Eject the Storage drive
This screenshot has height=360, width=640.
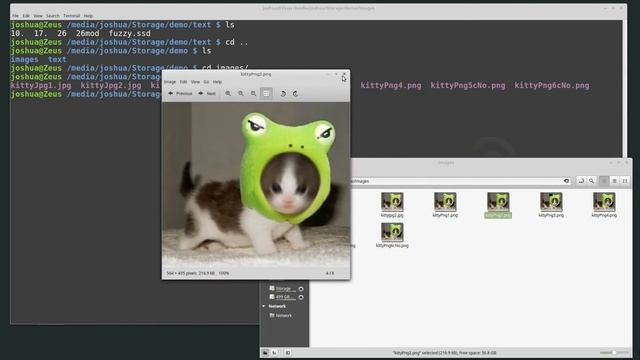[301, 289]
